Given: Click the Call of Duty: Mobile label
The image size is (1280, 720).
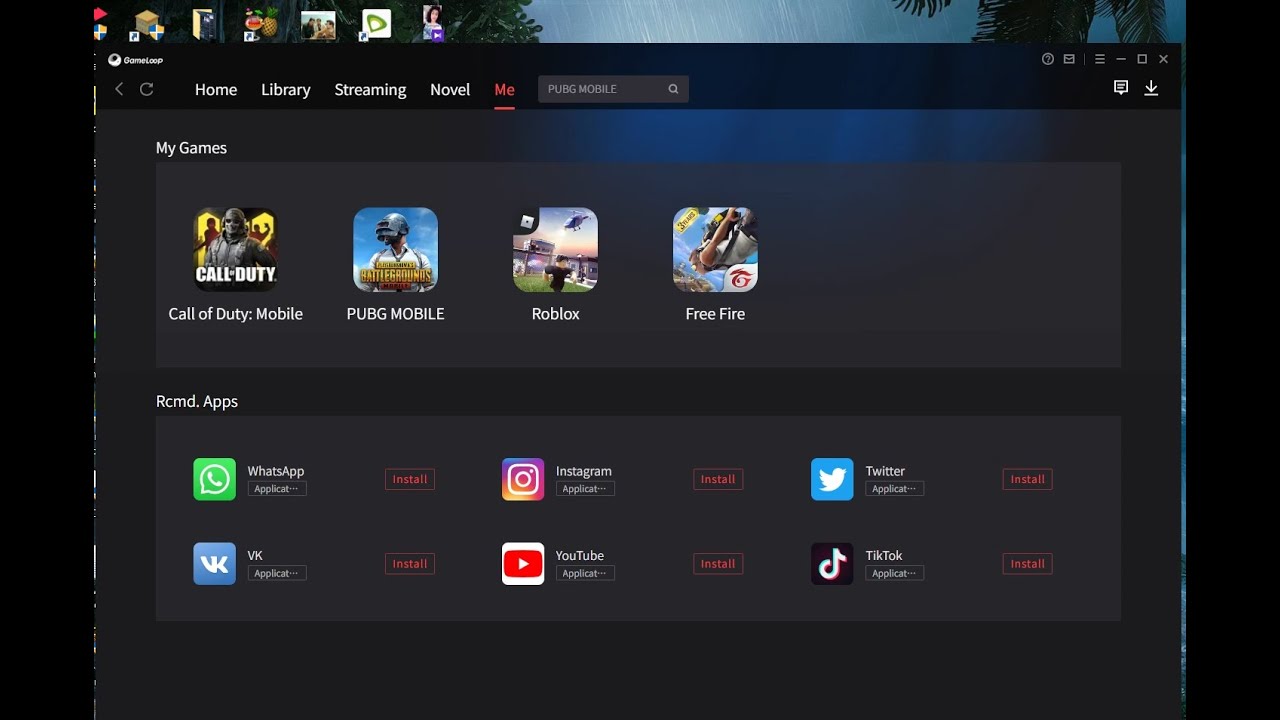Looking at the screenshot, I should tap(235, 313).
